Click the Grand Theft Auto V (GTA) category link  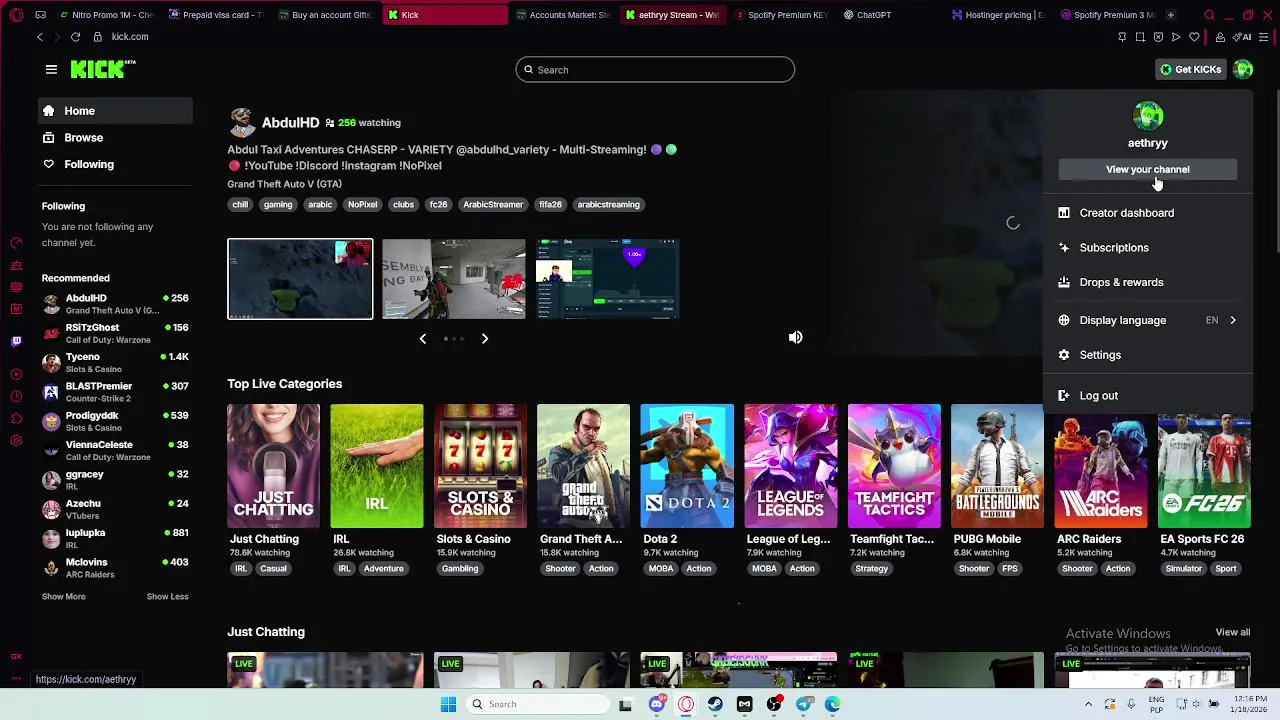[x=284, y=184]
